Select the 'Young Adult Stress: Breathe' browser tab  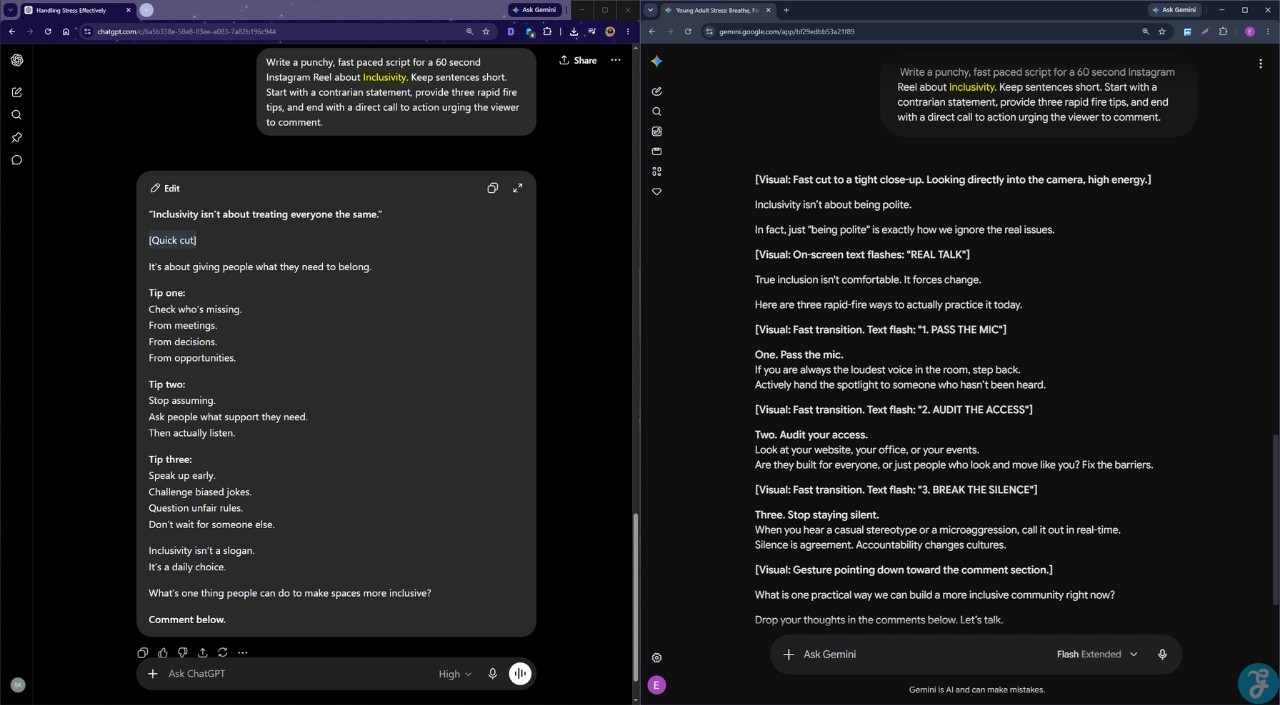click(718, 10)
